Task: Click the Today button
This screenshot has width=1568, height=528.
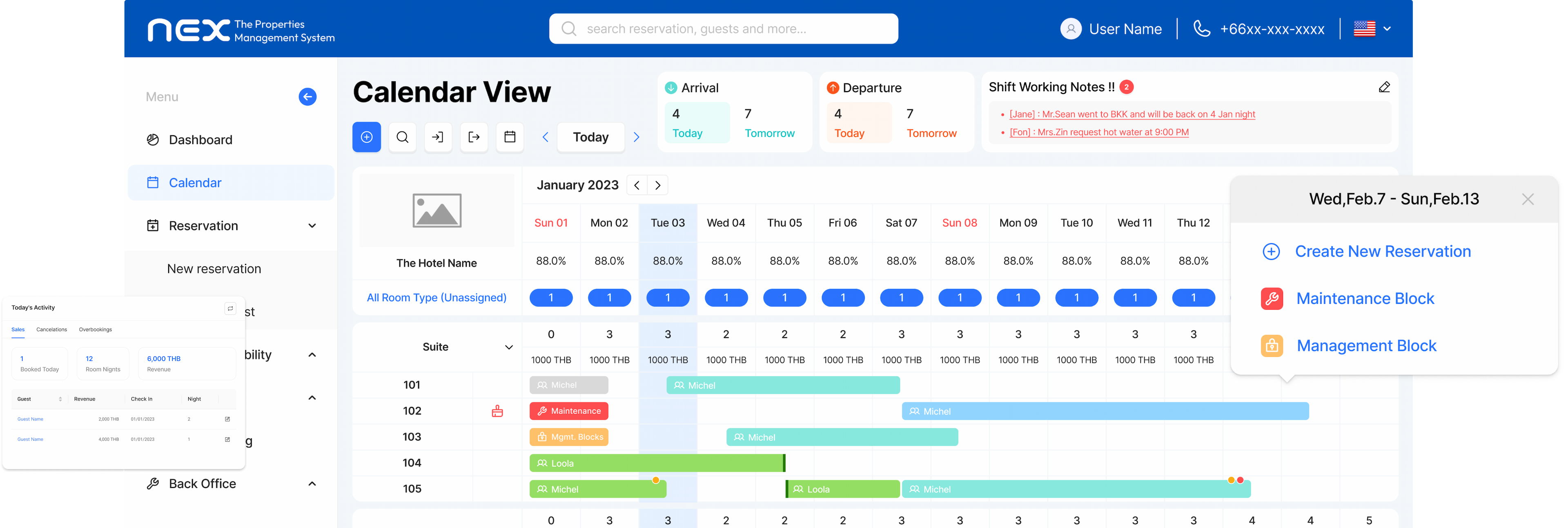Action: click(x=590, y=137)
